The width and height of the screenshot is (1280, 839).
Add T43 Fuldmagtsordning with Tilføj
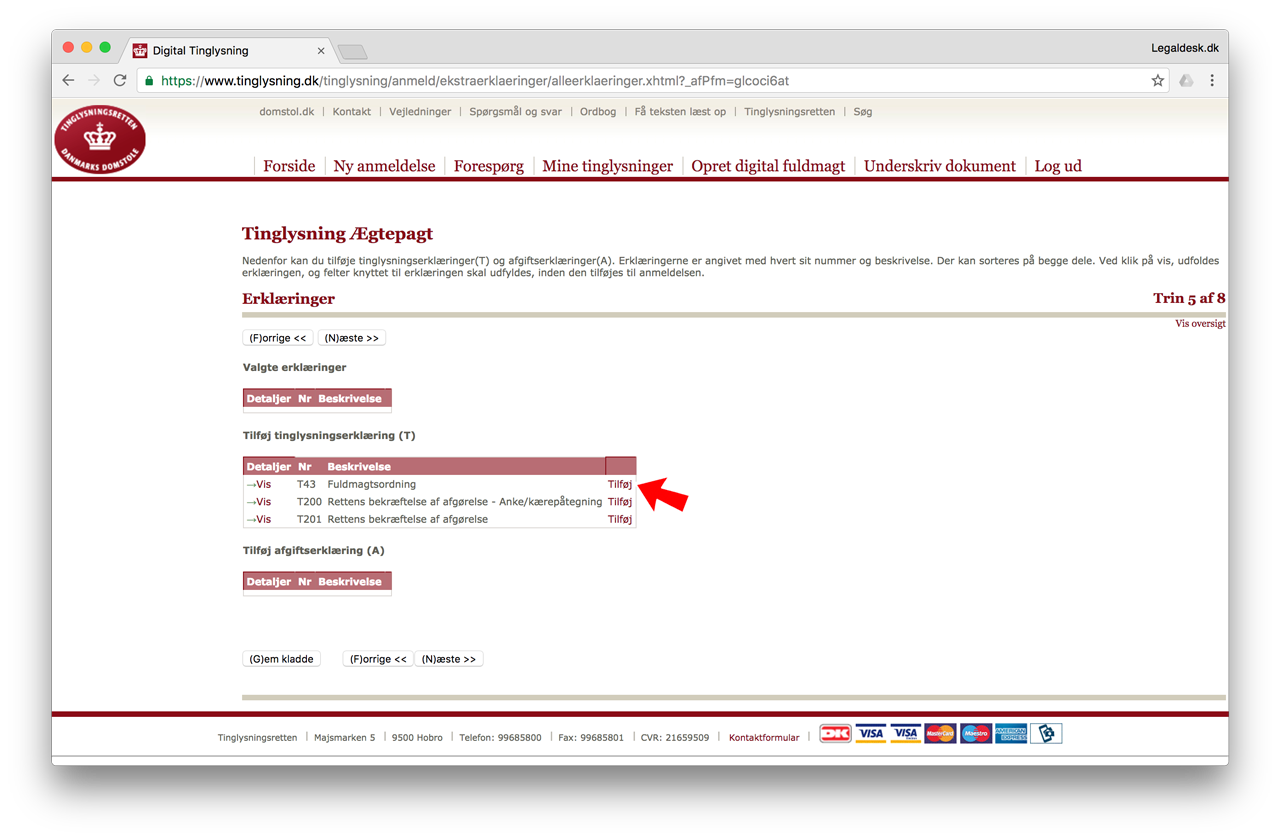pos(620,484)
